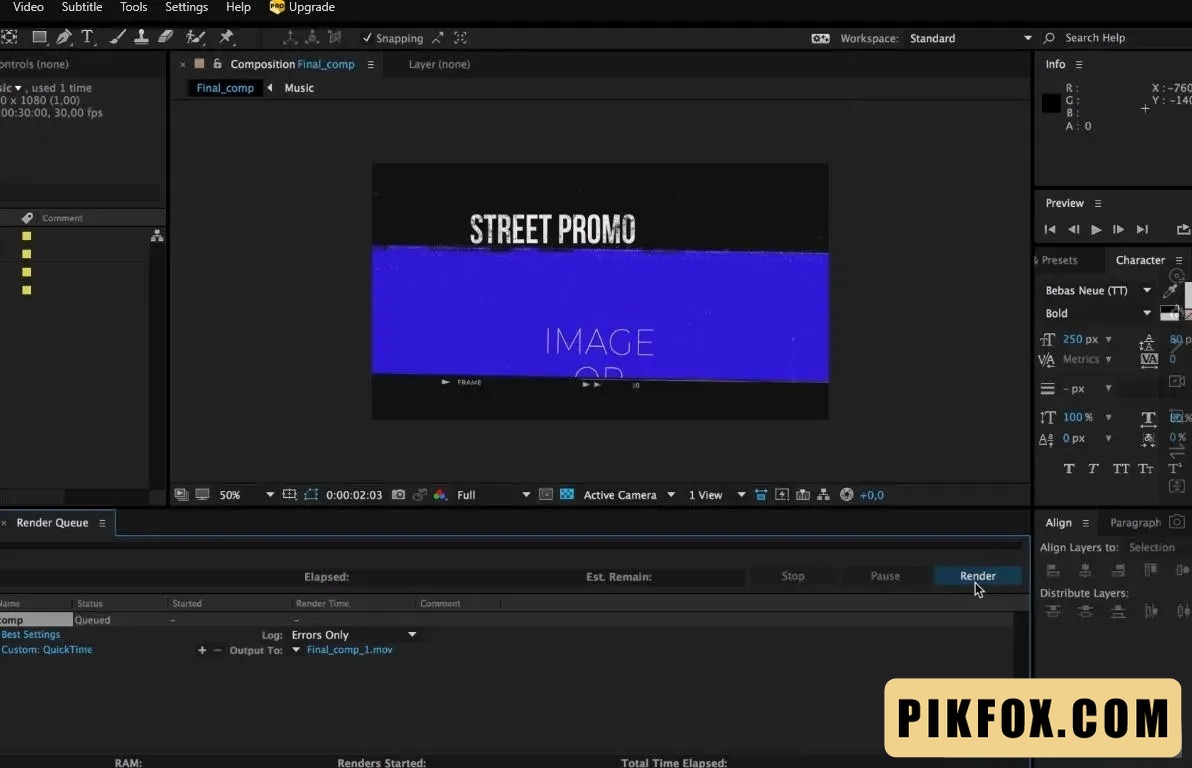Switch to the Paragraph tab
This screenshot has height=768, width=1192.
click(1135, 522)
